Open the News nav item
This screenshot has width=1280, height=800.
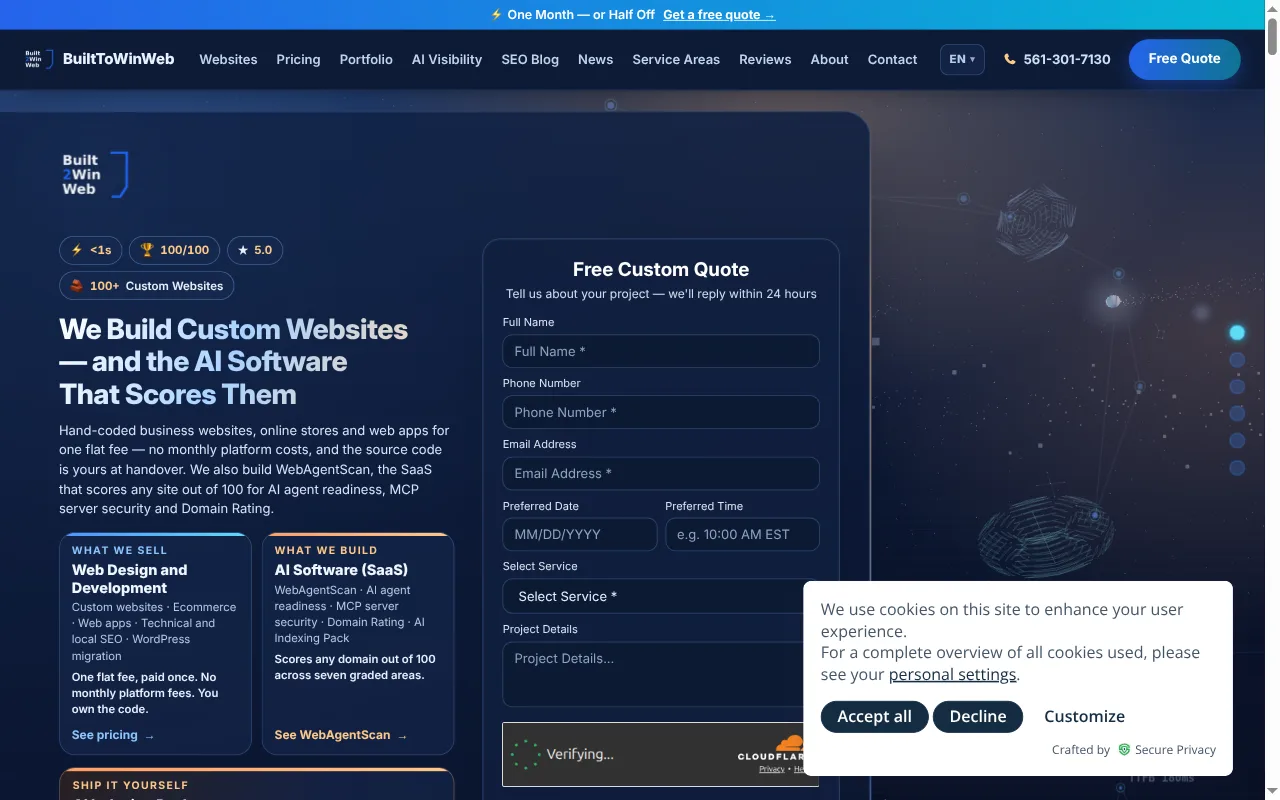pos(595,59)
